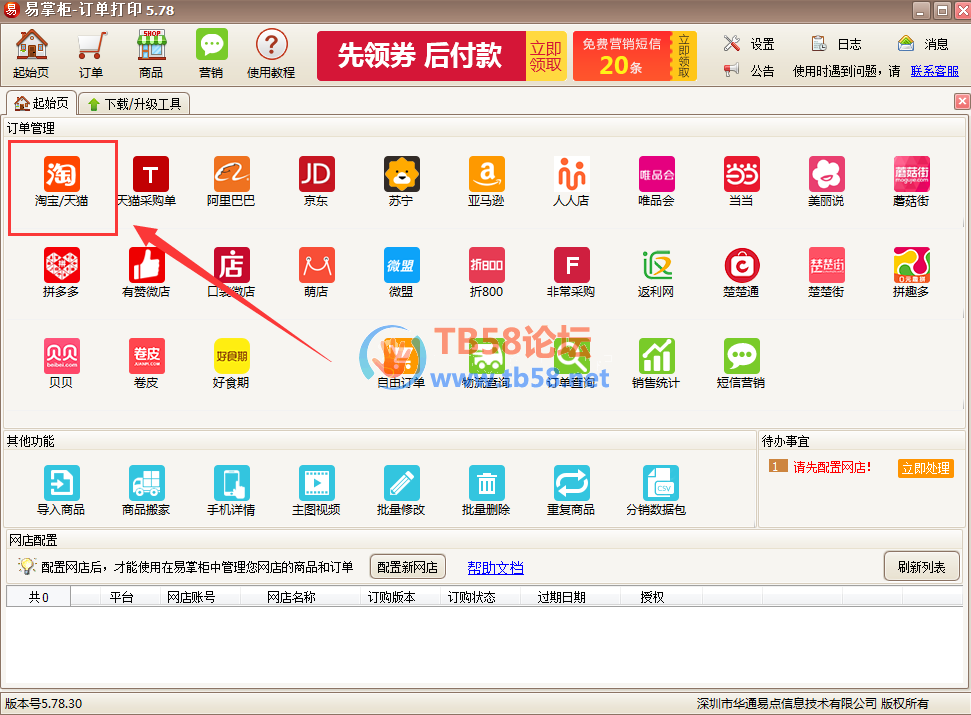Image resolution: width=971 pixels, height=715 pixels.
Task: Launch 批量修改 batch edit
Action: point(401,491)
